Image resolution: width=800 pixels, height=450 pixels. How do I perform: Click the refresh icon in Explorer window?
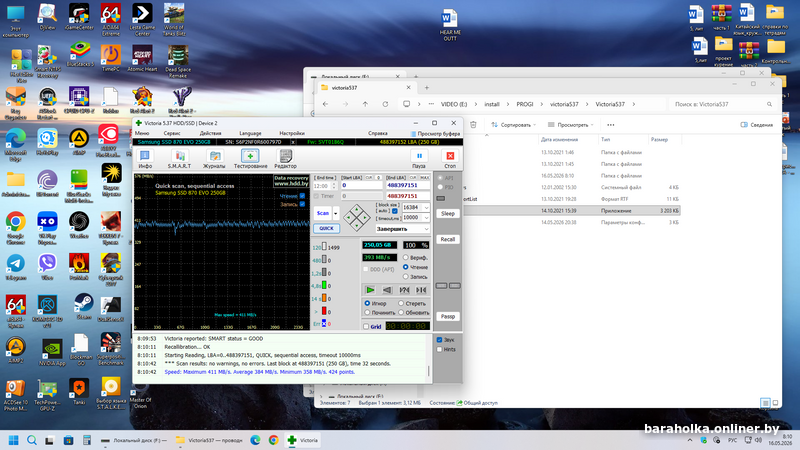385,104
